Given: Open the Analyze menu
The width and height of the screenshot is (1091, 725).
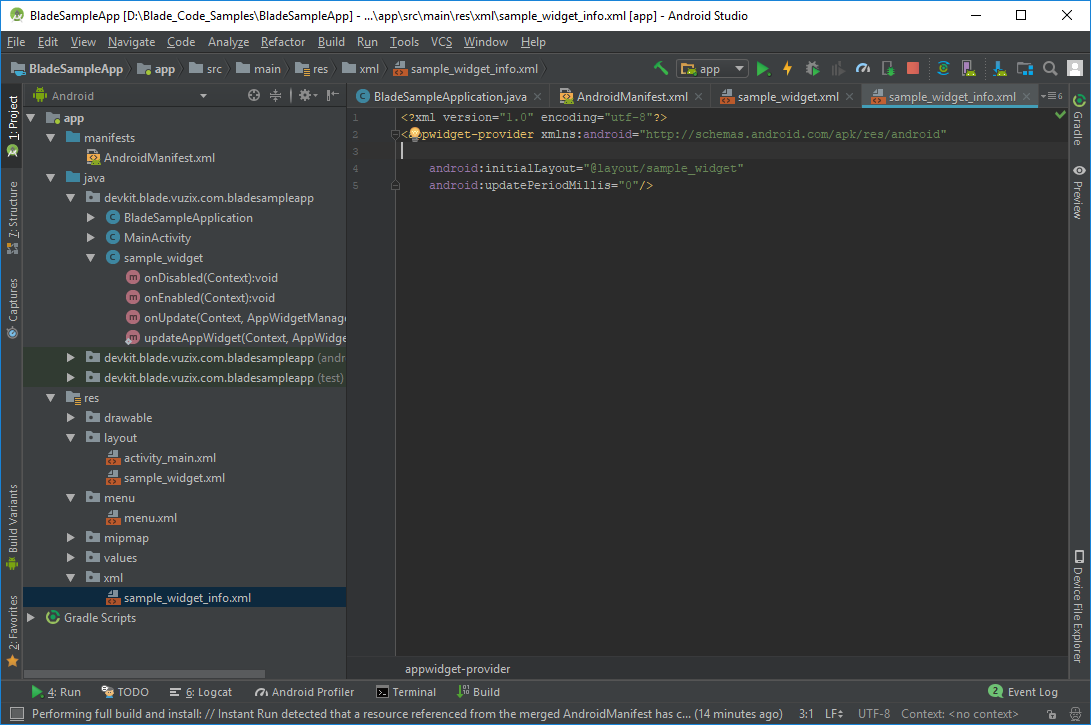Looking at the screenshot, I should [x=228, y=42].
